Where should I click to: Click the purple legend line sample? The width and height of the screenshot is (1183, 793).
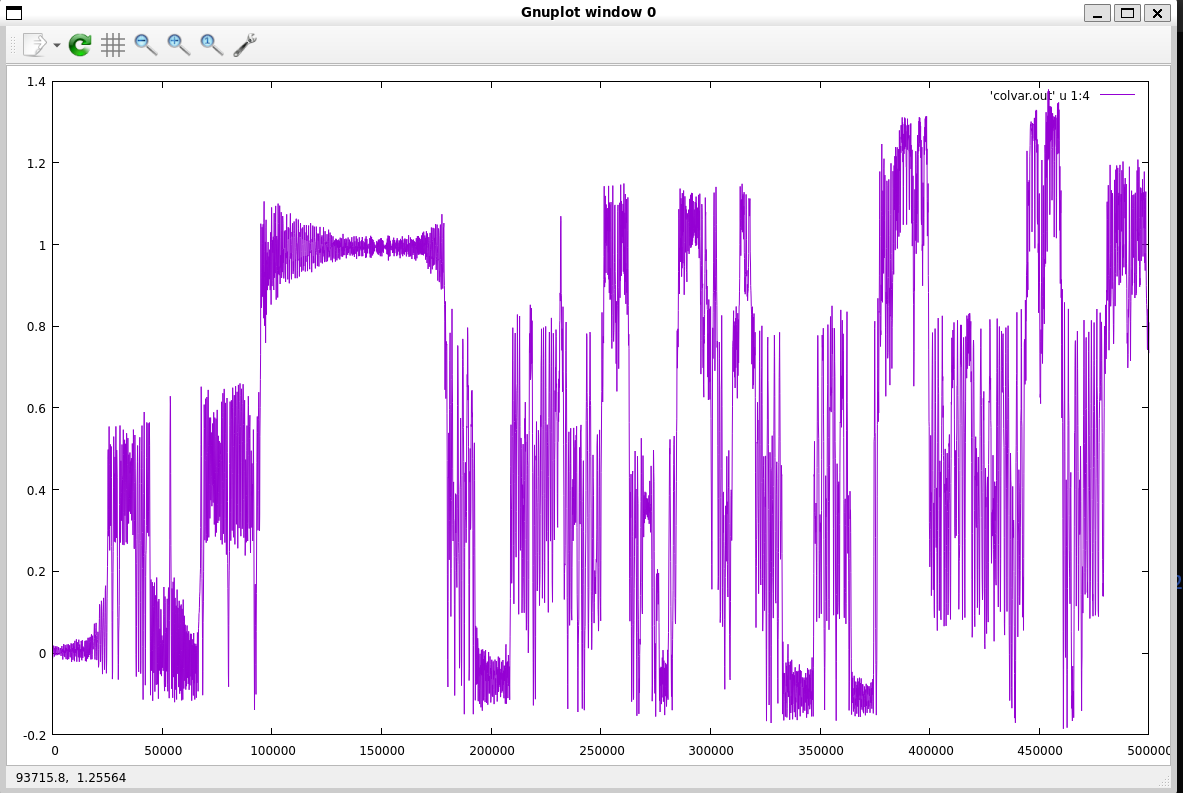pos(1117,95)
